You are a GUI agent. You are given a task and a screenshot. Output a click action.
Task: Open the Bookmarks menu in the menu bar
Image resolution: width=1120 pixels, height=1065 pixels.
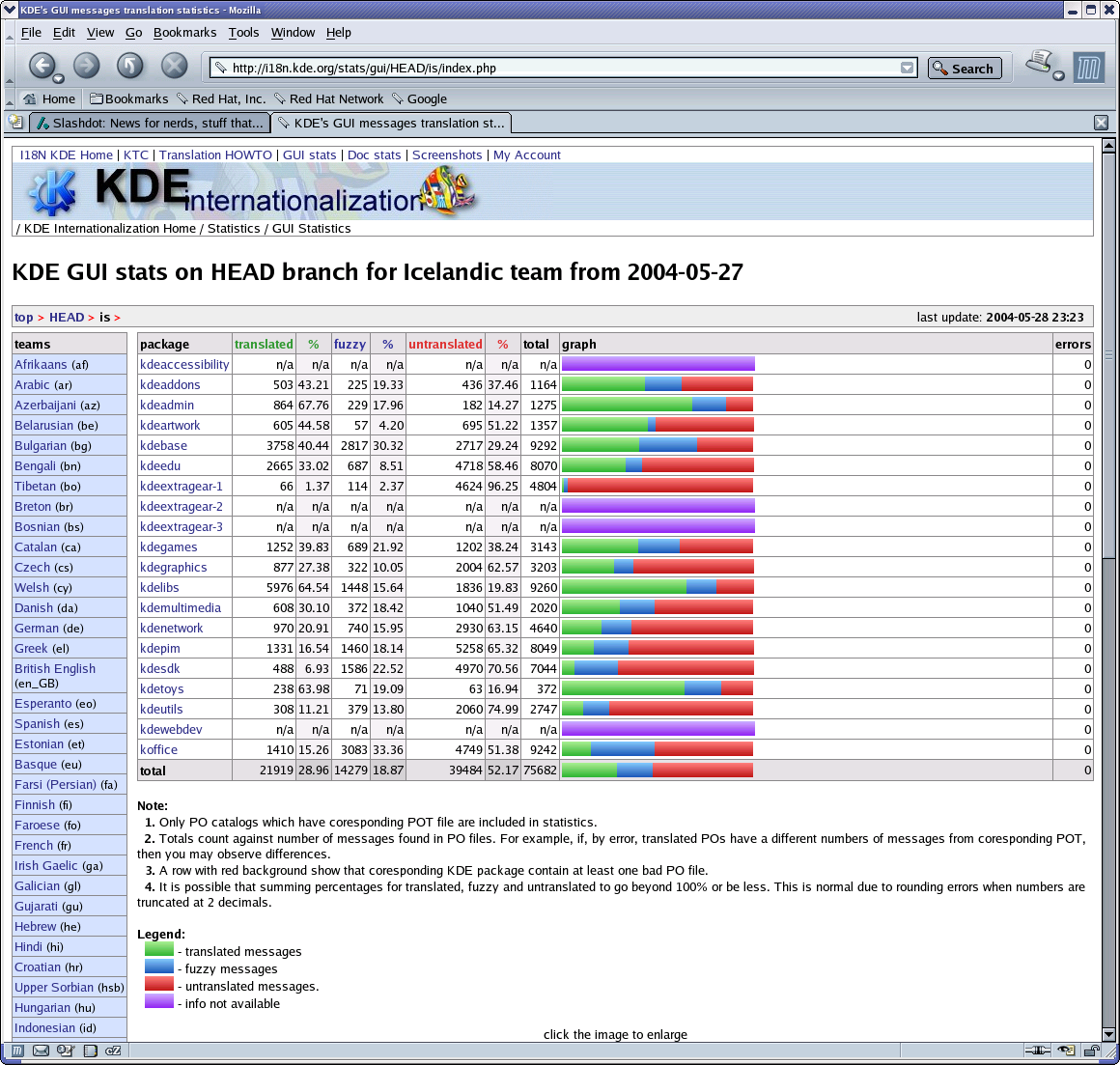tap(184, 32)
